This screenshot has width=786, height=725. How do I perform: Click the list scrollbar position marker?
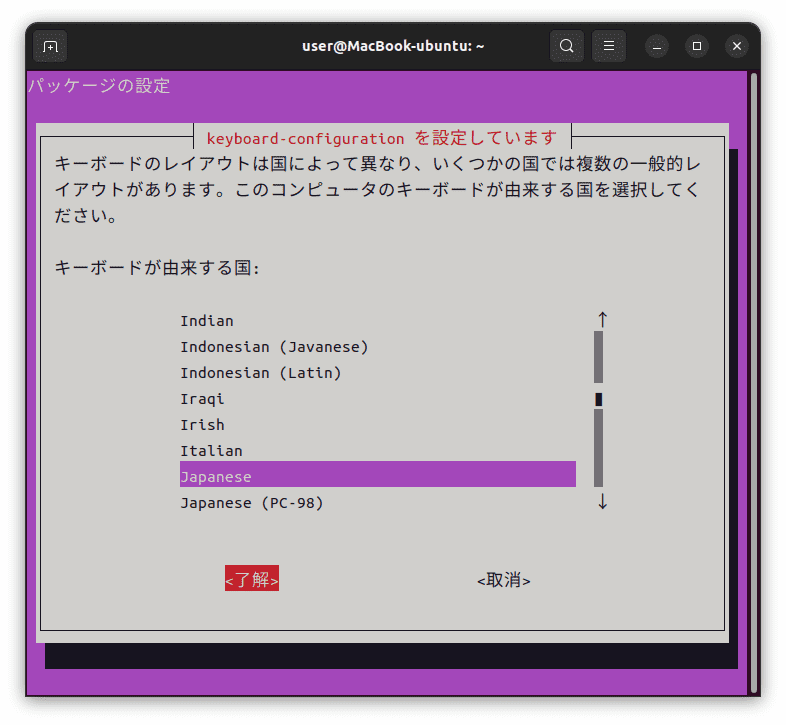tap(599, 399)
